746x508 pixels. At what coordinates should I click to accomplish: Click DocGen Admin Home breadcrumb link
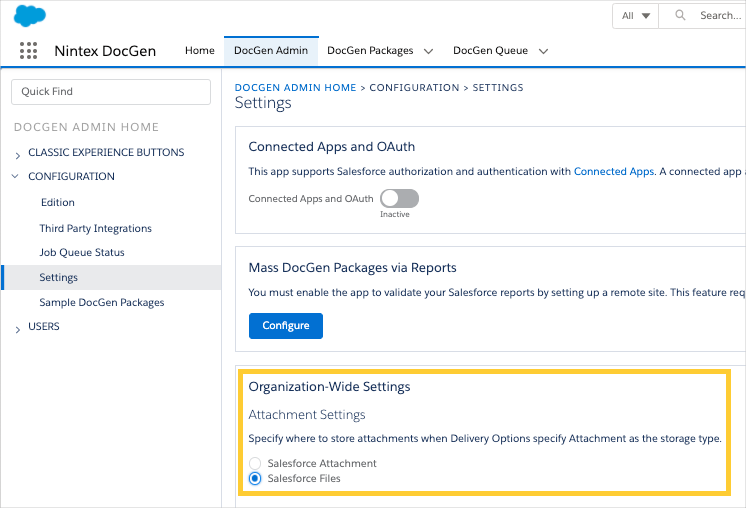coord(295,88)
